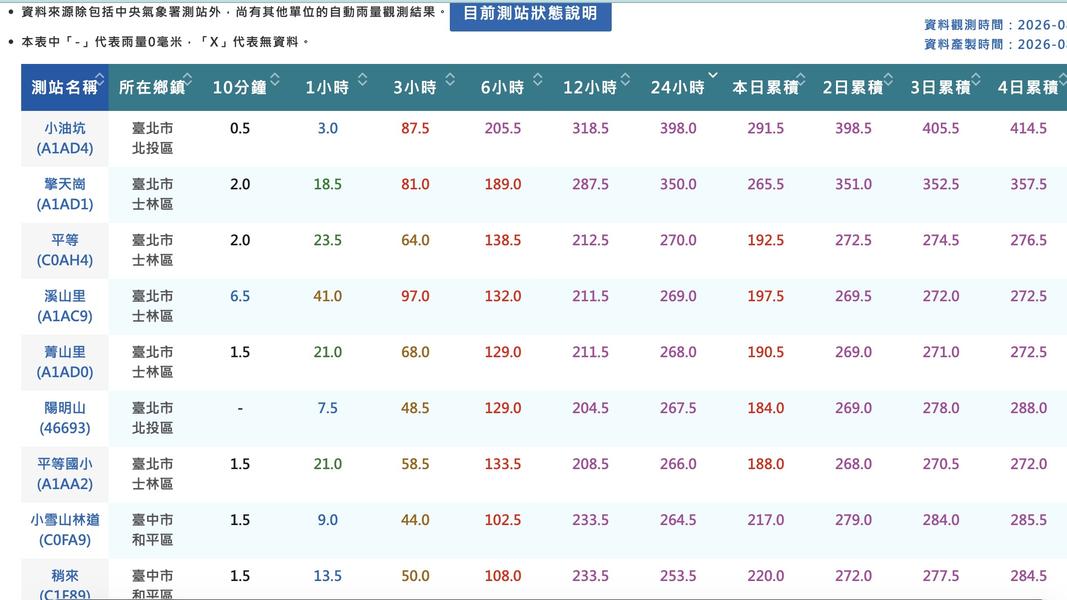The image size is (1067, 600).
Task: Select 小雪山林道 12小時 value 233.5
Action: (x=590, y=520)
